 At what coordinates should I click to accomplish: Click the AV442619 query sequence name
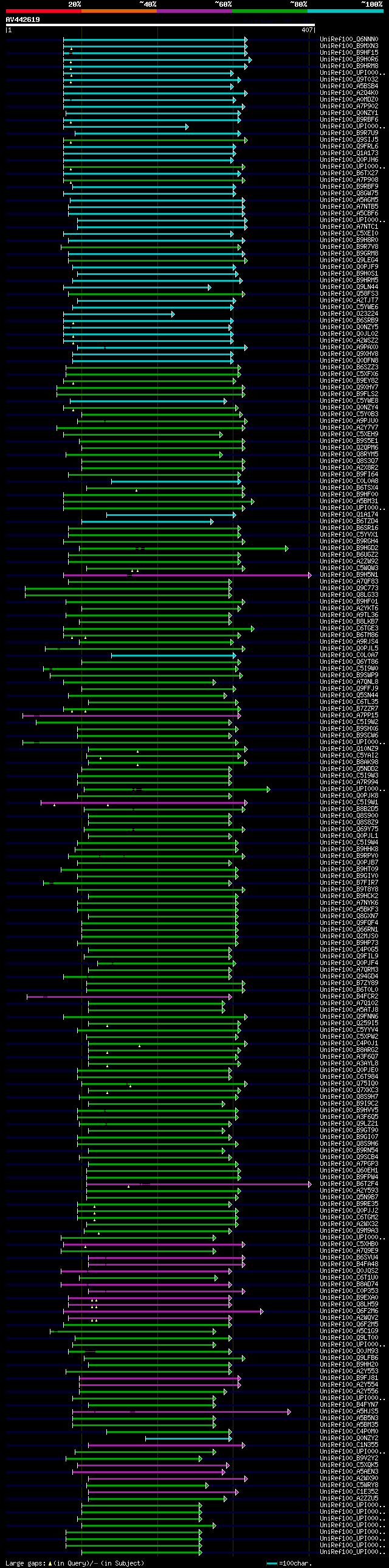(23, 19)
